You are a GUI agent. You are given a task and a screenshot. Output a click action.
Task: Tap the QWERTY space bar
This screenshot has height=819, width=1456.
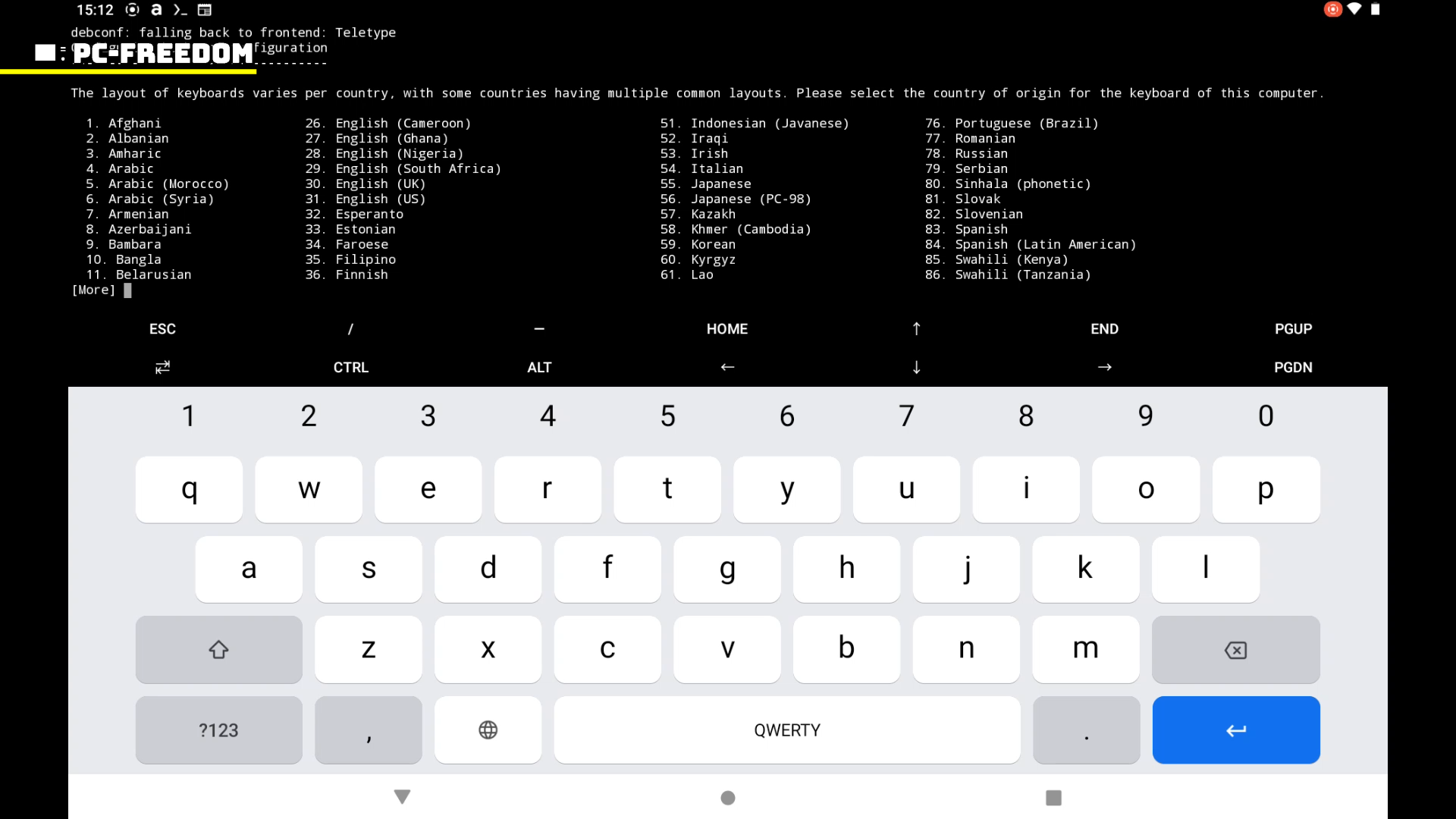coord(786,730)
